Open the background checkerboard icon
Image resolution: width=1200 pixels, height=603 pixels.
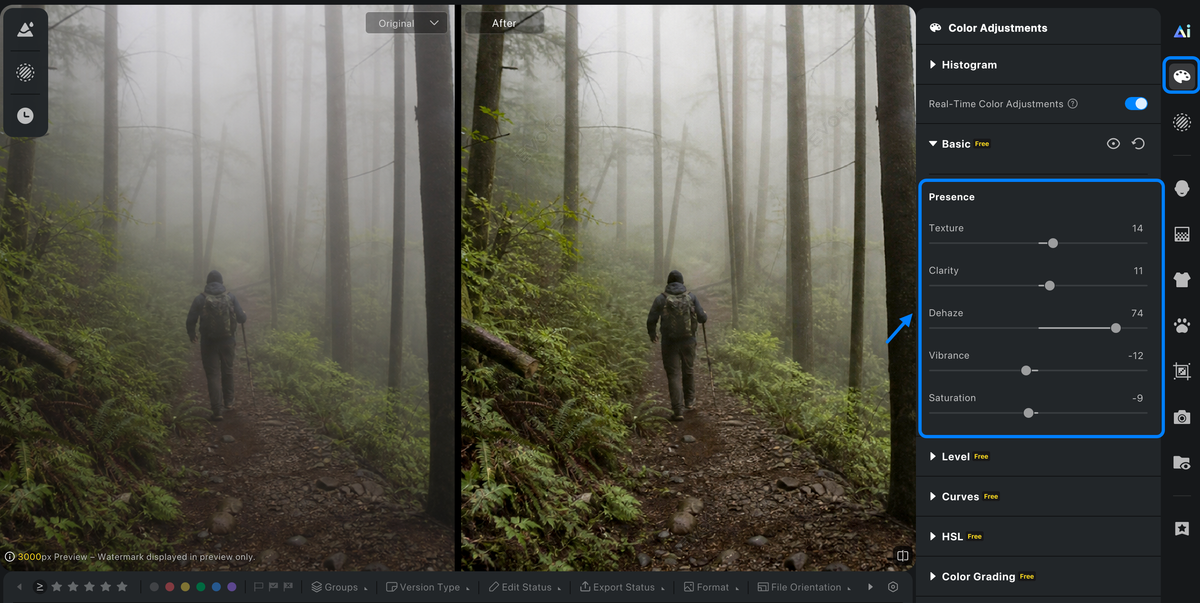(x=1181, y=234)
